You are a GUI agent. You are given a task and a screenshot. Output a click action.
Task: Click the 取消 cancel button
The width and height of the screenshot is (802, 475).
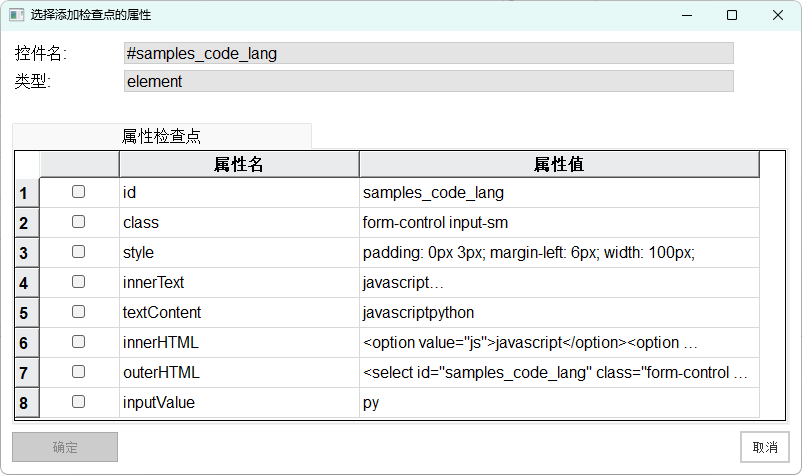click(x=765, y=447)
